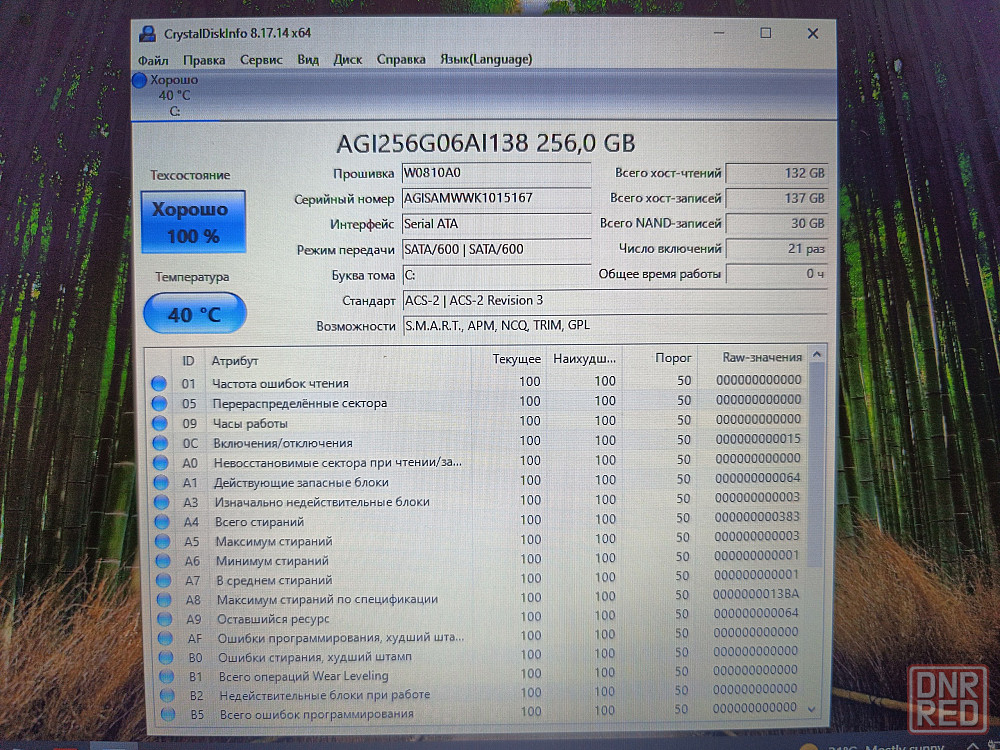Click status icon for В среднем стираний row
The height and width of the screenshot is (750, 1000).
click(x=164, y=580)
